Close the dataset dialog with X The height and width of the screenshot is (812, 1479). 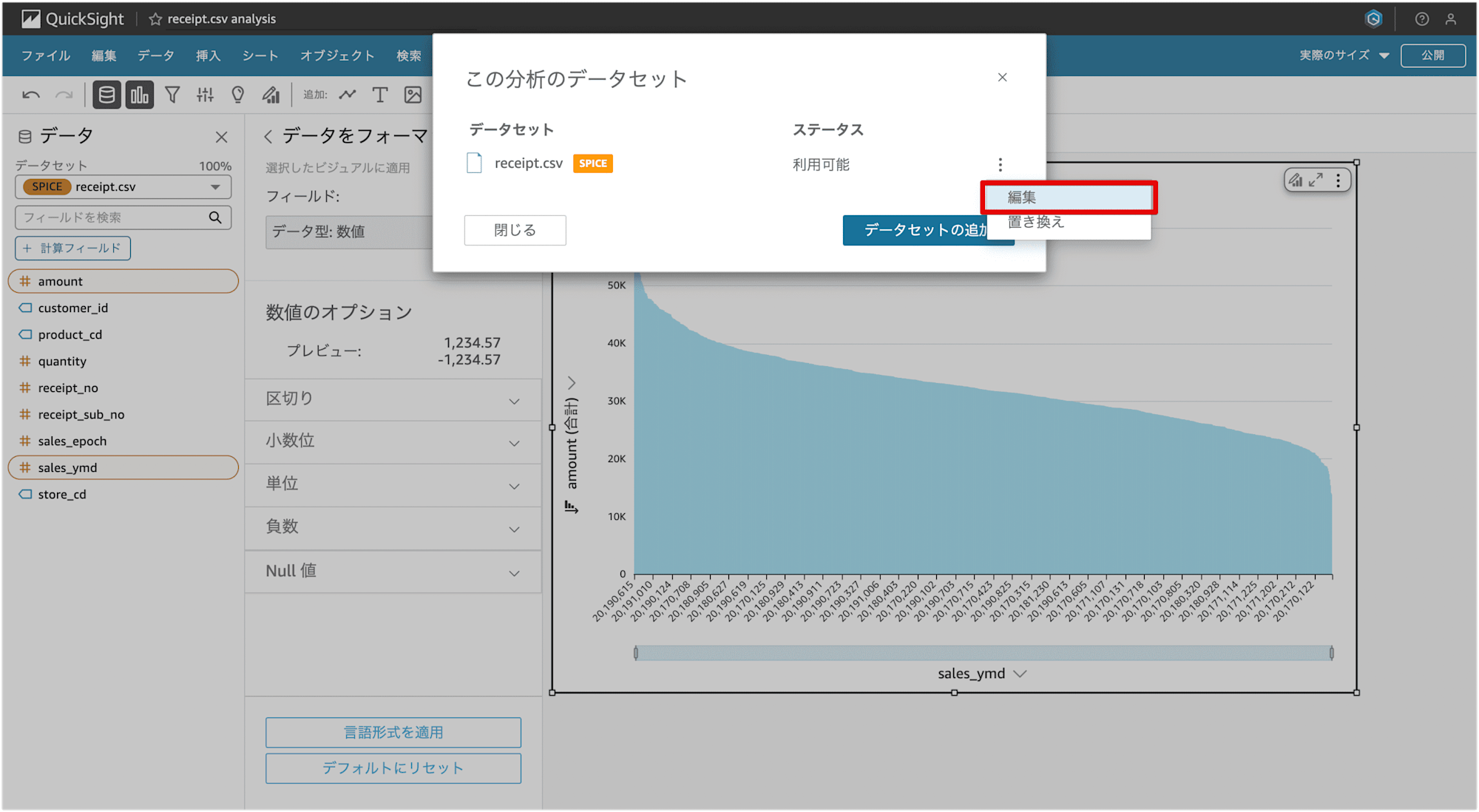[1002, 77]
